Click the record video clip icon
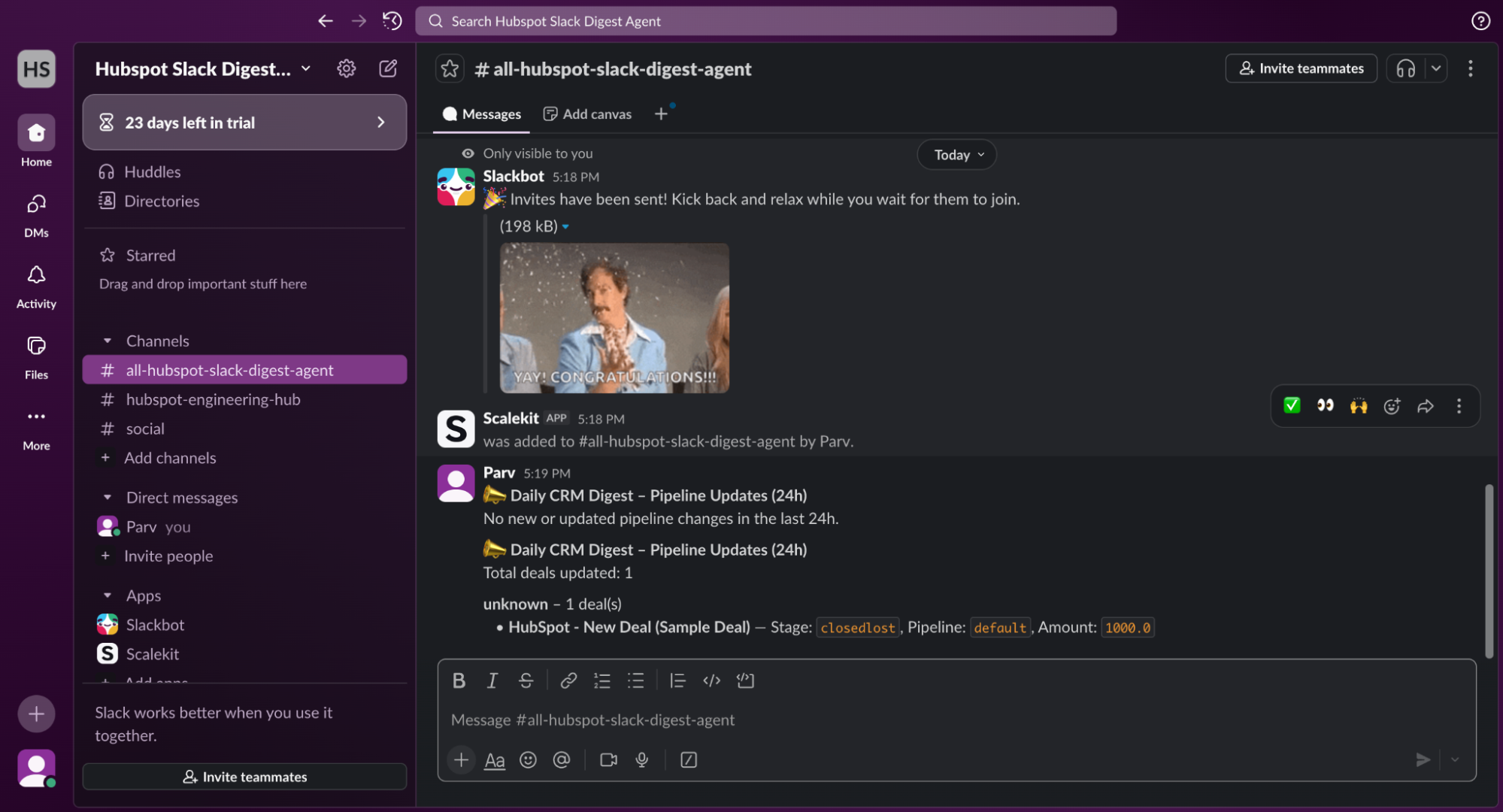1503x812 pixels. click(x=608, y=760)
